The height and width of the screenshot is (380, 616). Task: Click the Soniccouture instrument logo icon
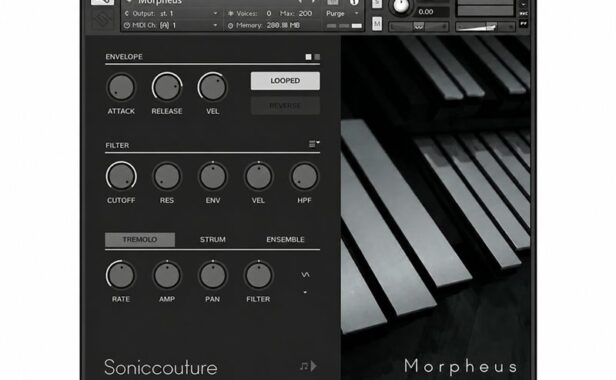(103, 19)
